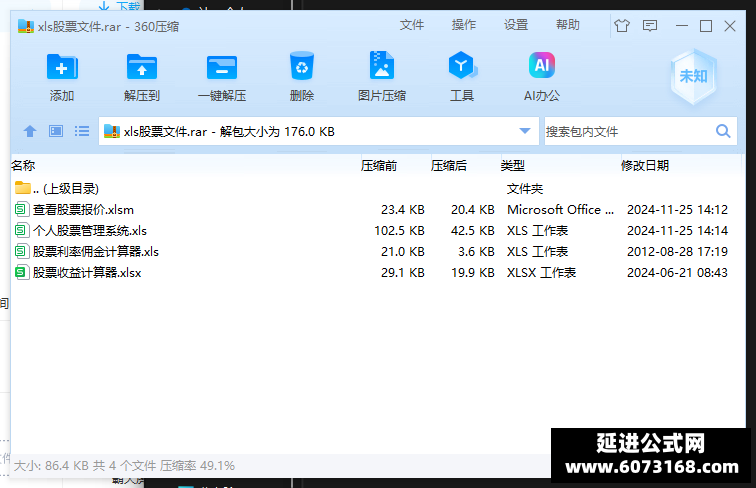Expand the archive path dropdown arrow
Viewport: 756px width, 488px height.
(525, 131)
